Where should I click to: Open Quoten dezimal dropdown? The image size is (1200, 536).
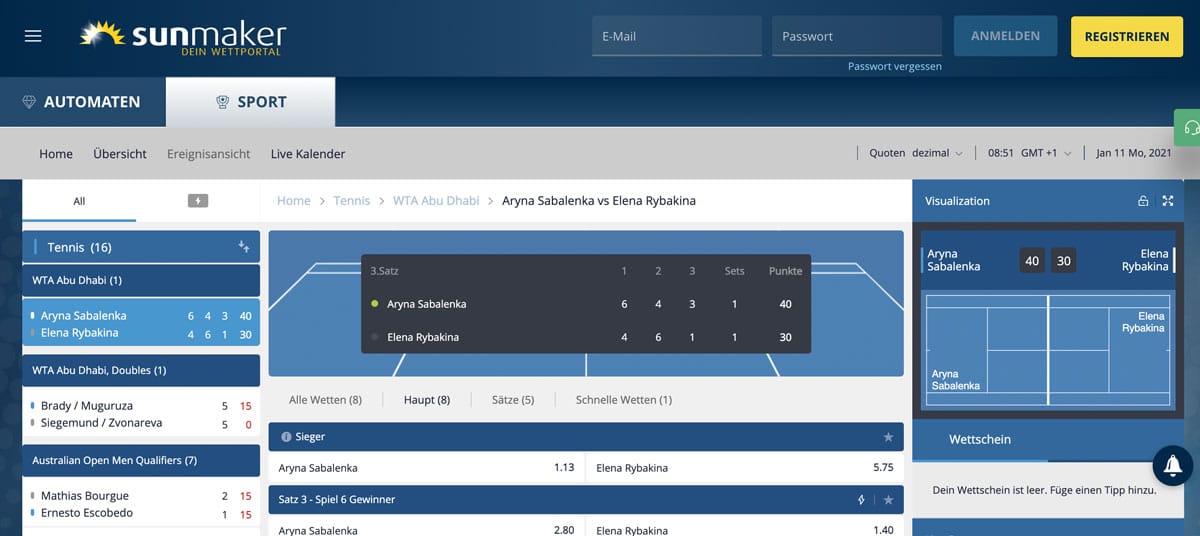(x=916, y=153)
